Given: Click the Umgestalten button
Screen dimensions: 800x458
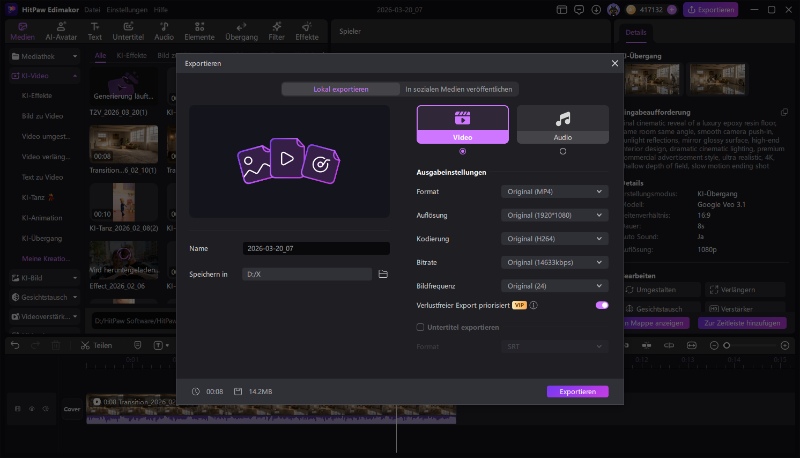Looking at the screenshot, I should click(656, 290).
